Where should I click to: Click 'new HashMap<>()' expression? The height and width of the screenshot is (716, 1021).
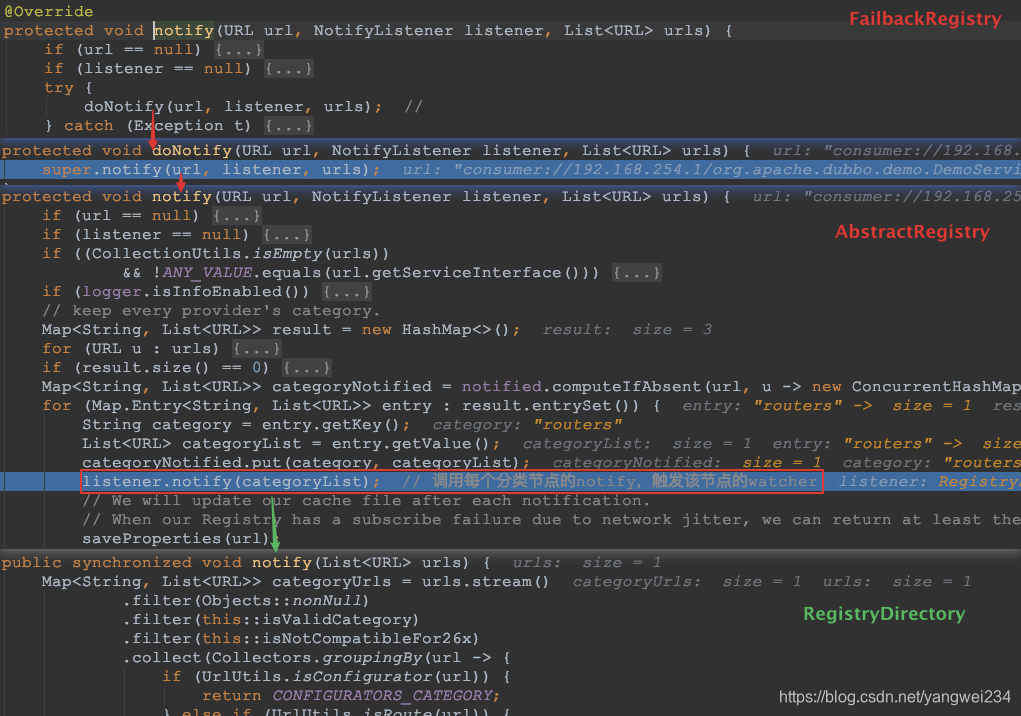tap(436, 330)
